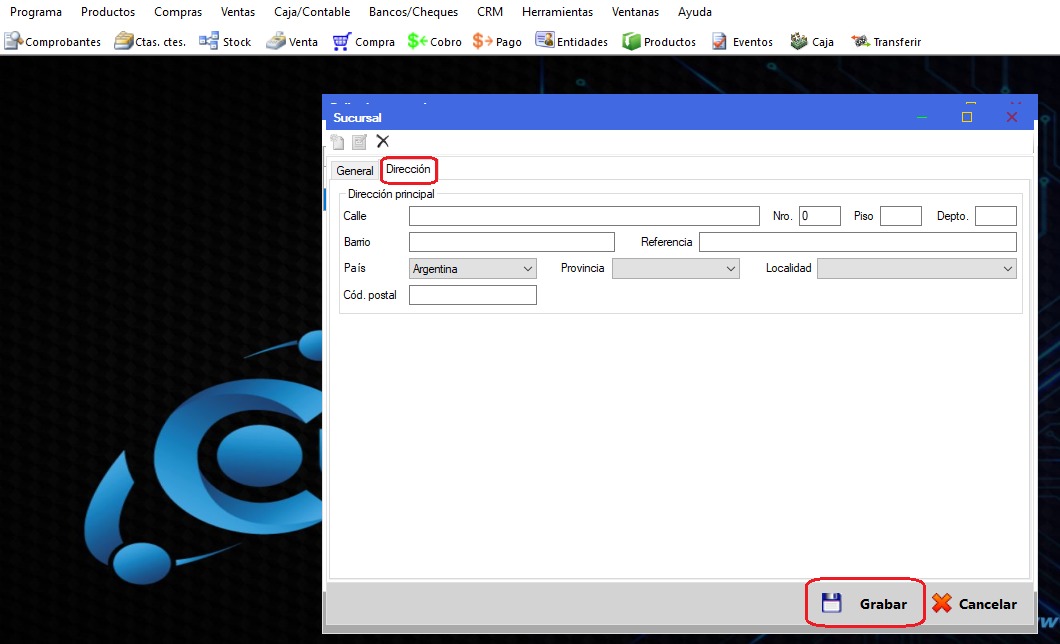The image size is (1060, 644).
Task: Expand the Provincia dropdown
Action: (x=676, y=269)
